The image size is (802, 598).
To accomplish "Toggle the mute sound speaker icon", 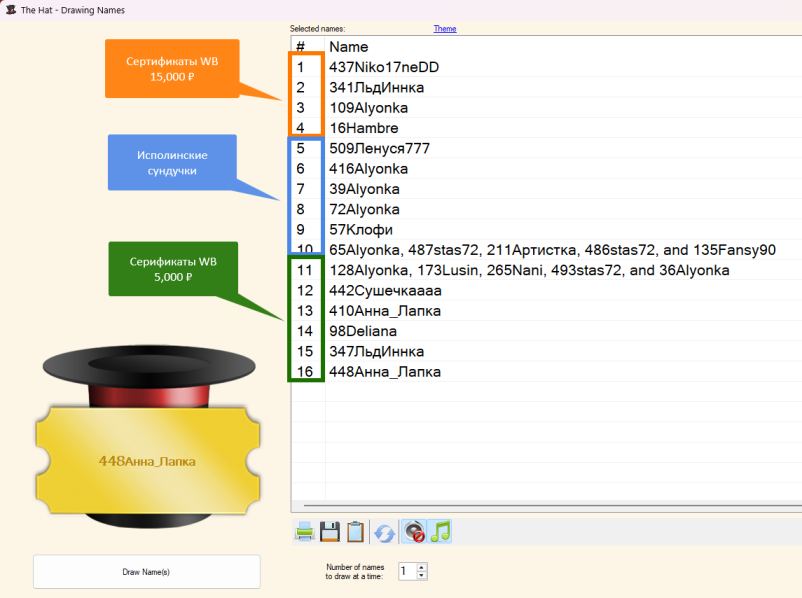I will pos(413,532).
